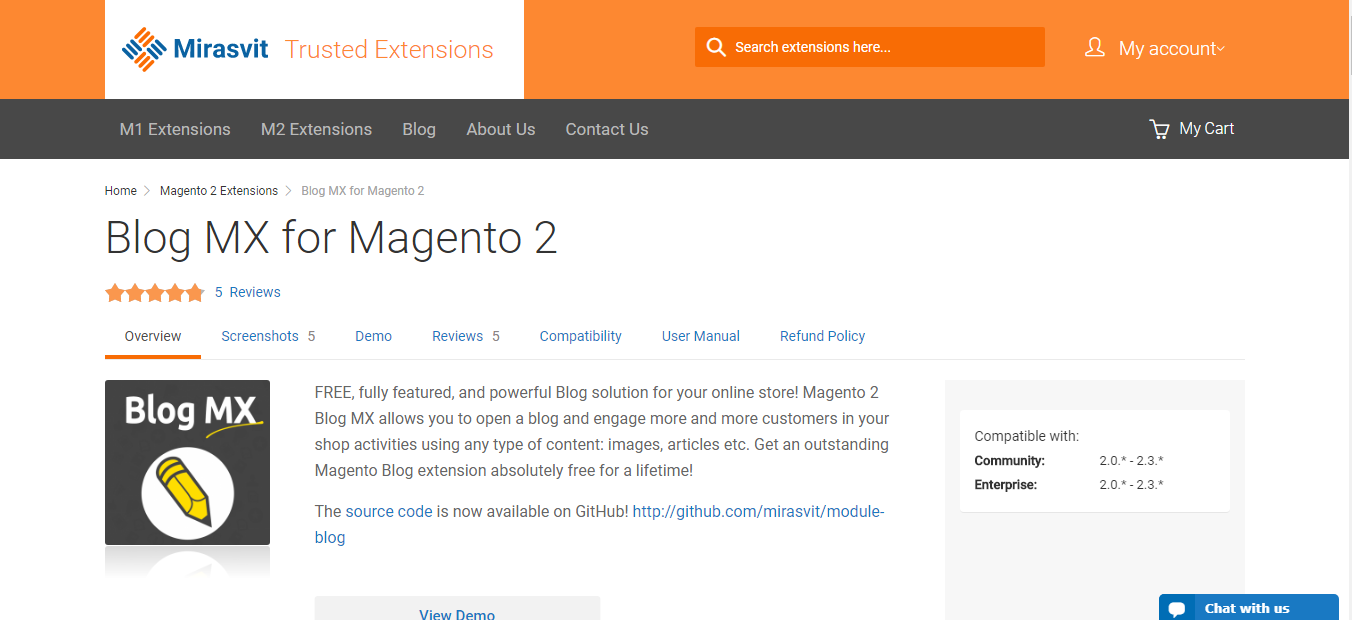
Task: Open the 5 Reviews link
Action: click(x=248, y=292)
